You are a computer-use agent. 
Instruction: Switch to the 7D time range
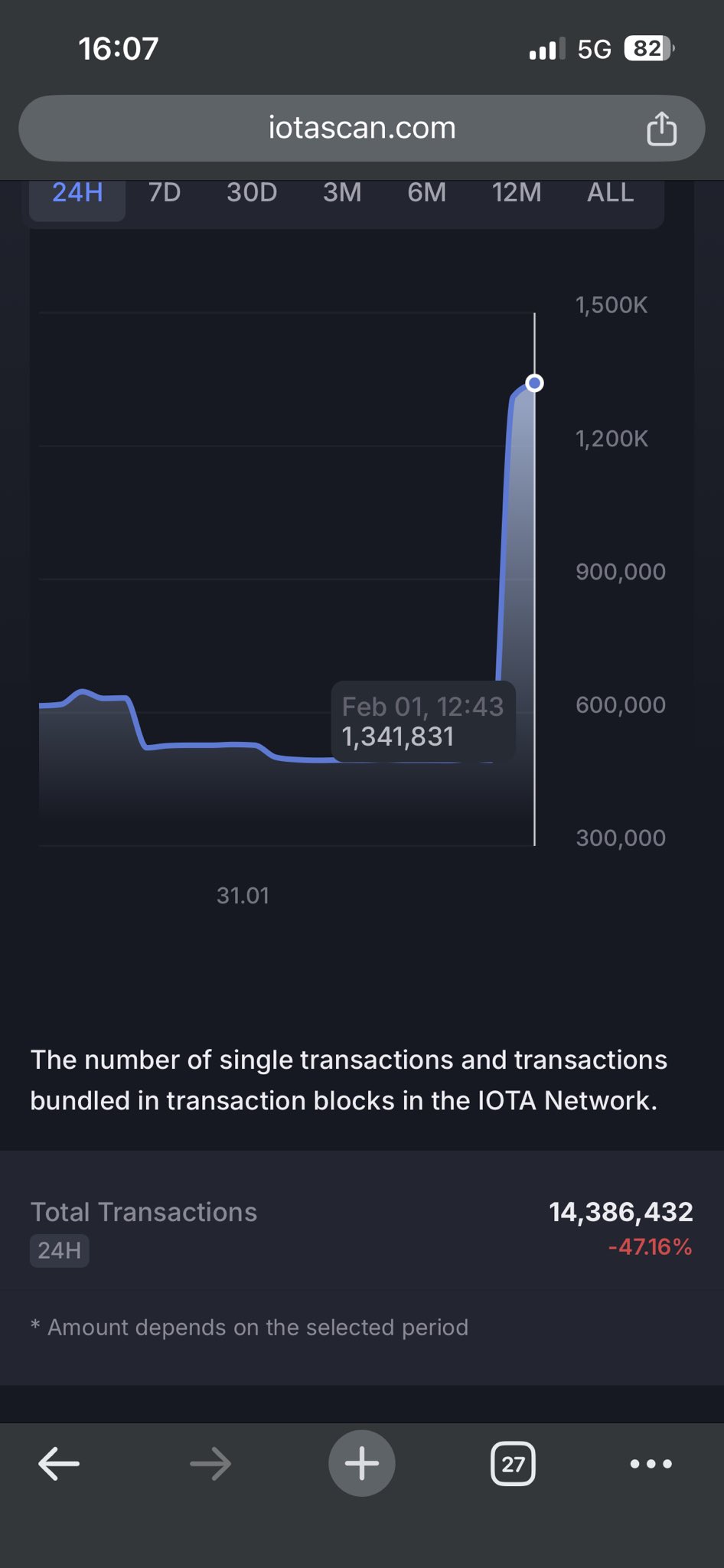coord(165,193)
